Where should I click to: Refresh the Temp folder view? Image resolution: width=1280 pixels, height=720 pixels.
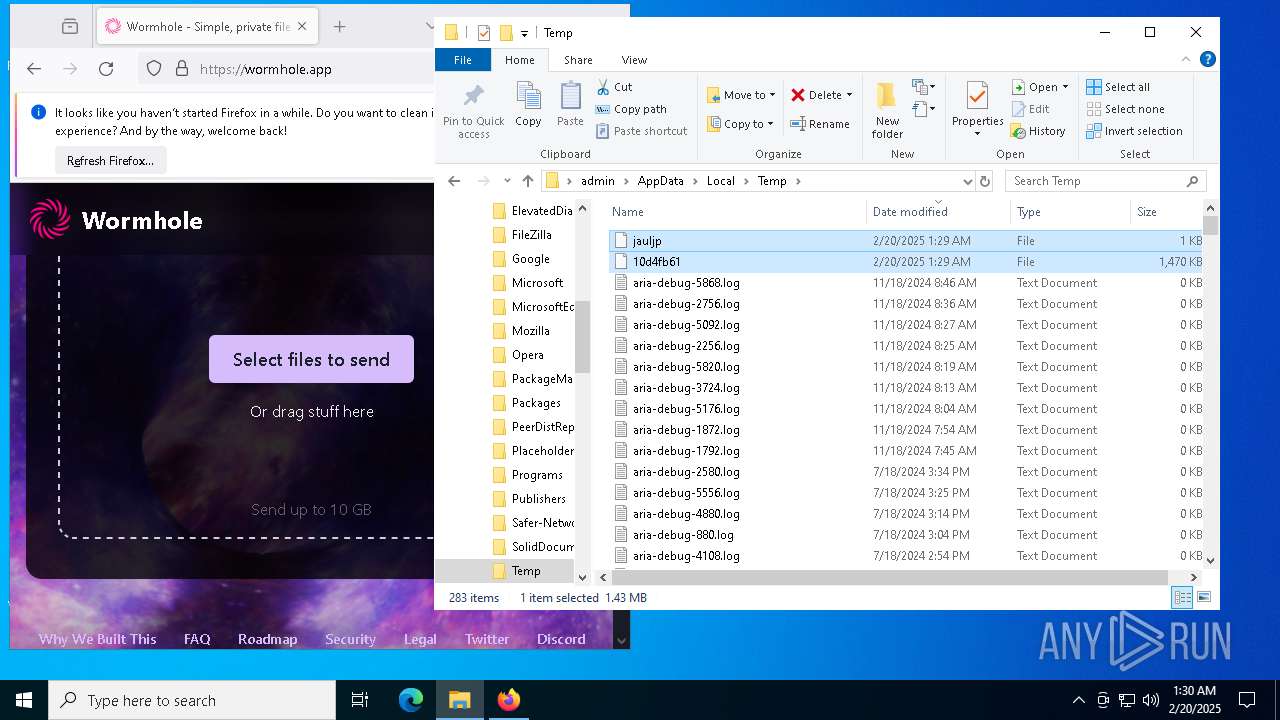985,181
